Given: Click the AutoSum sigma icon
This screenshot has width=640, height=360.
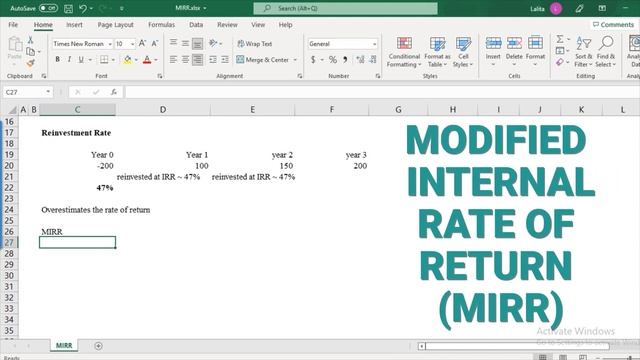Looking at the screenshot, I should click(x=560, y=39).
